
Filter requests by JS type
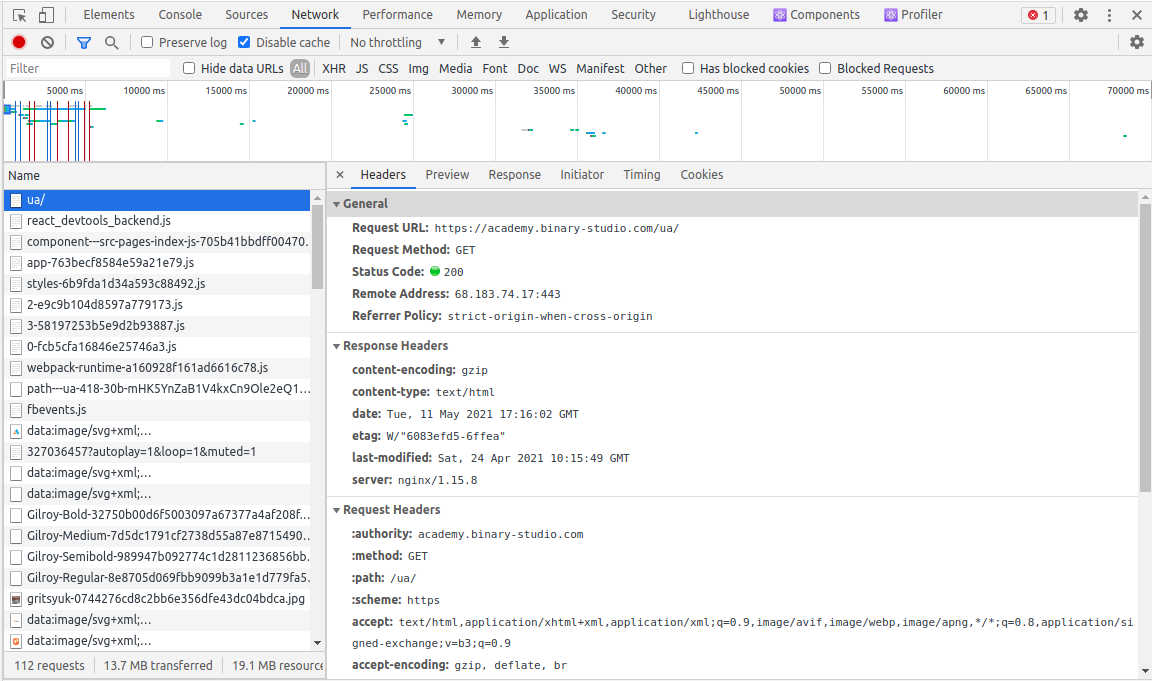tap(361, 68)
